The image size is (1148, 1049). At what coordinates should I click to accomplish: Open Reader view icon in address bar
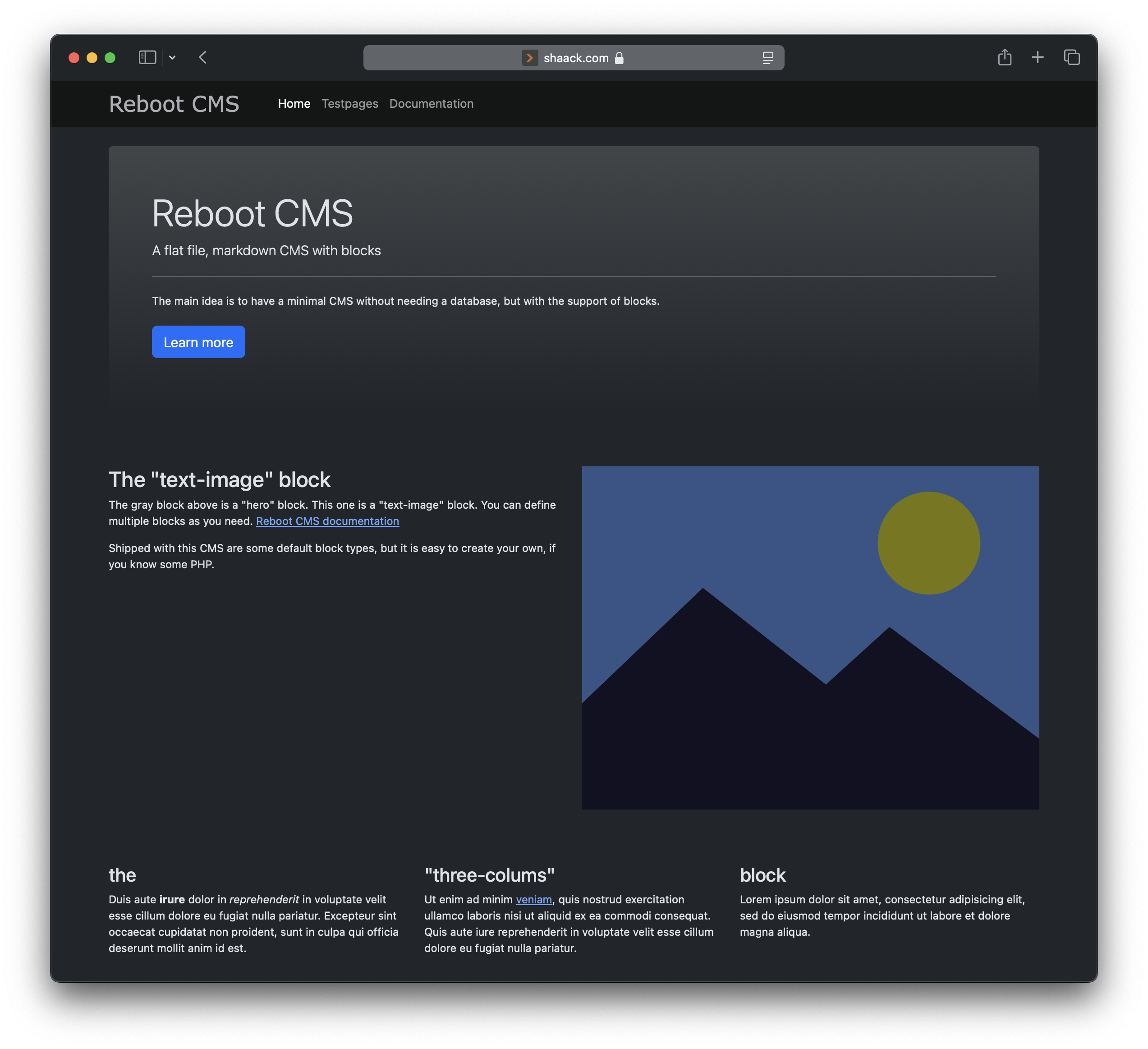(767, 58)
